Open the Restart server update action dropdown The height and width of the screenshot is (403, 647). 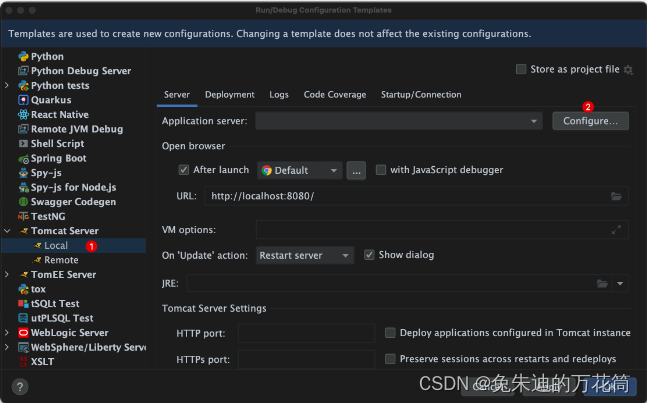point(305,255)
